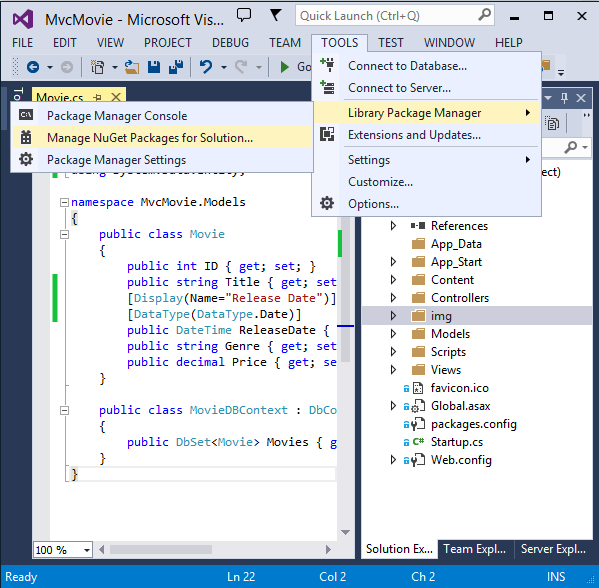
Task: Click the editor horizontal scrollbar thumb
Action: (161, 549)
